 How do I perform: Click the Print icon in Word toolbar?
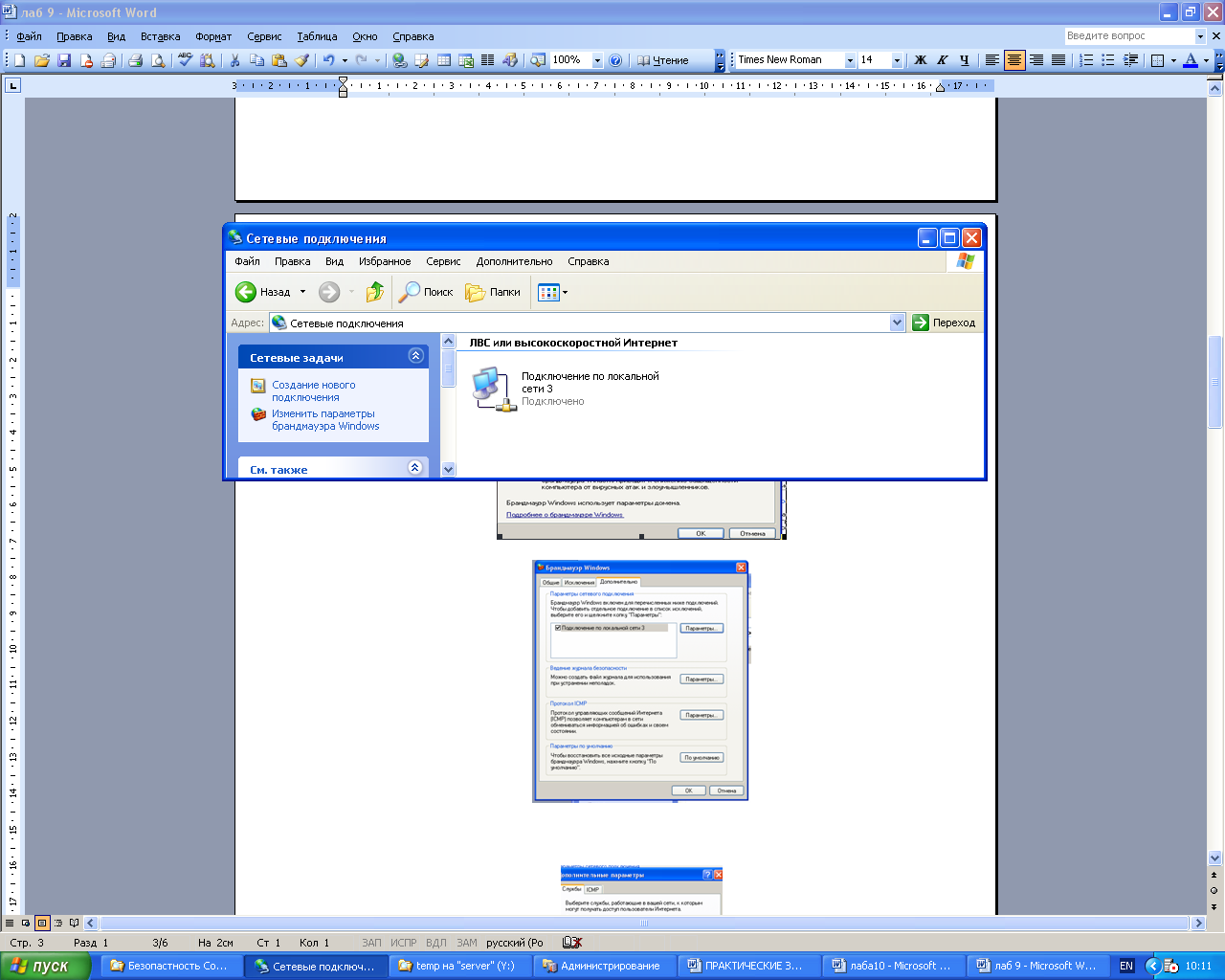[x=135, y=60]
